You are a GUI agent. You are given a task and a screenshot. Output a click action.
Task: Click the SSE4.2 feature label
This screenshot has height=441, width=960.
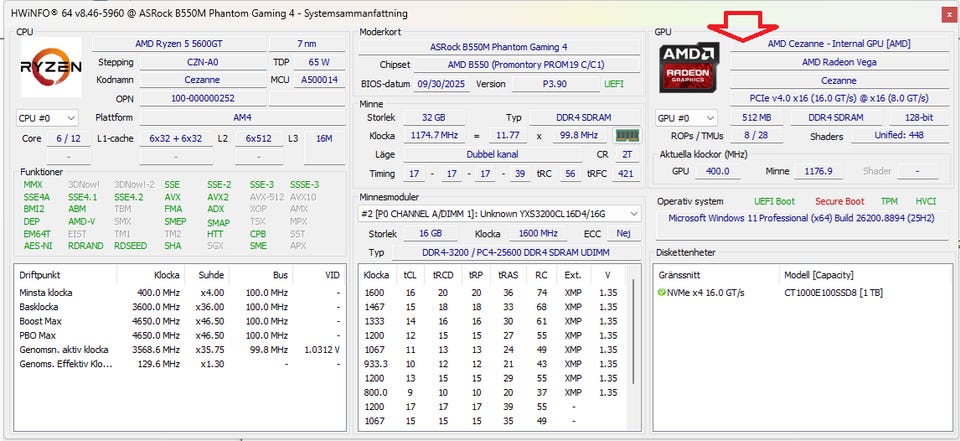(x=129, y=197)
